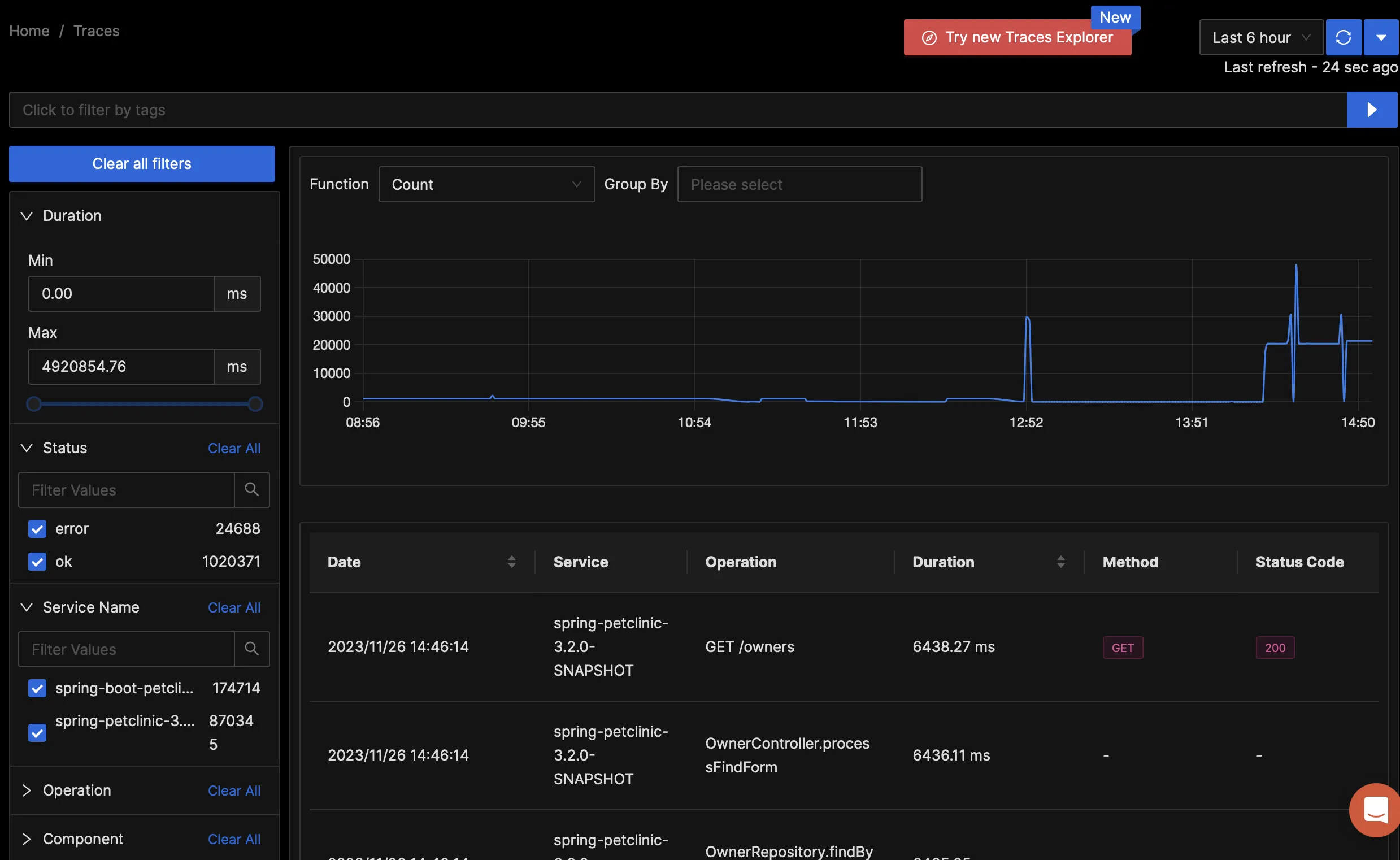The height and width of the screenshot is (860, 1400).
Task: Click the filter by tags input field
Action: (678, 110)
